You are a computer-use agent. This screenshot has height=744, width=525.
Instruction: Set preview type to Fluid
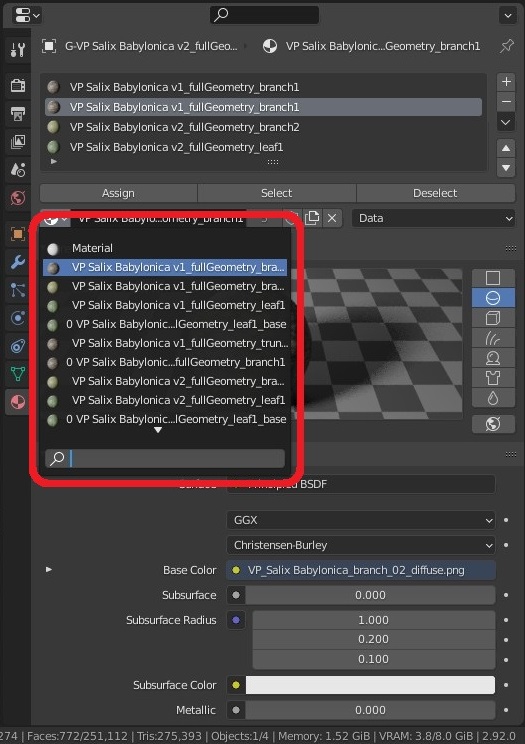pyautogui.click(x=493, y=398)
